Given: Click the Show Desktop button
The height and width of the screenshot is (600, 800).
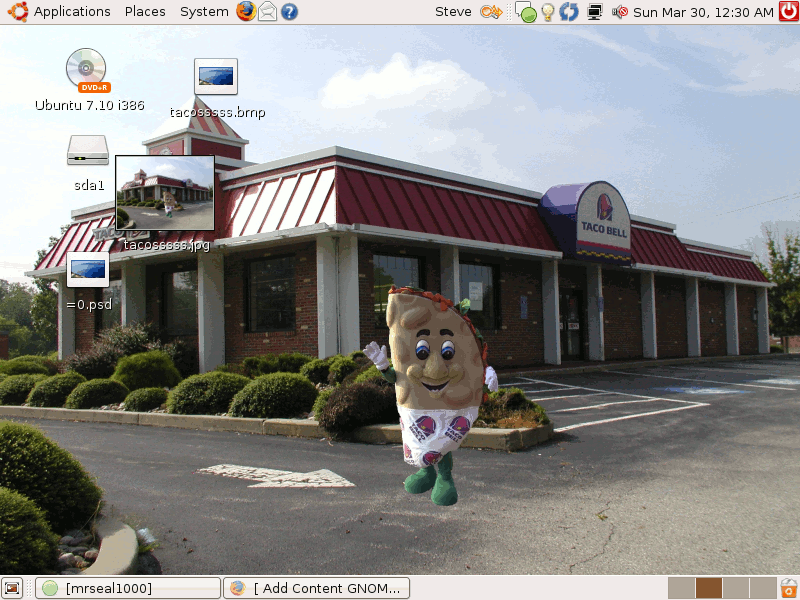Looking at the screenshot, I should tap(12, 588).
